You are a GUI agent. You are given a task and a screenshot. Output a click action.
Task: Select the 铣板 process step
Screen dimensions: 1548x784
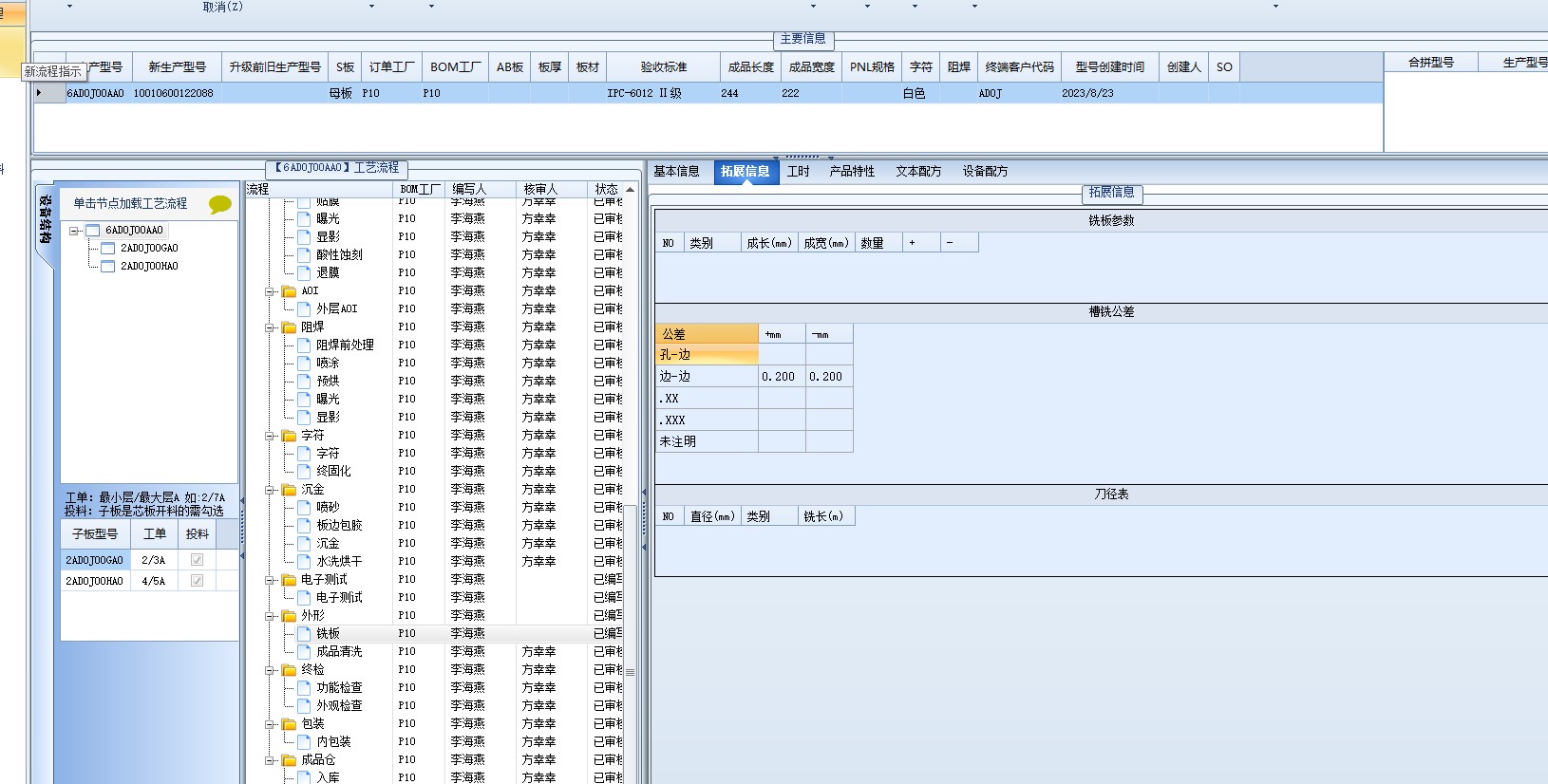coord(328,634)
